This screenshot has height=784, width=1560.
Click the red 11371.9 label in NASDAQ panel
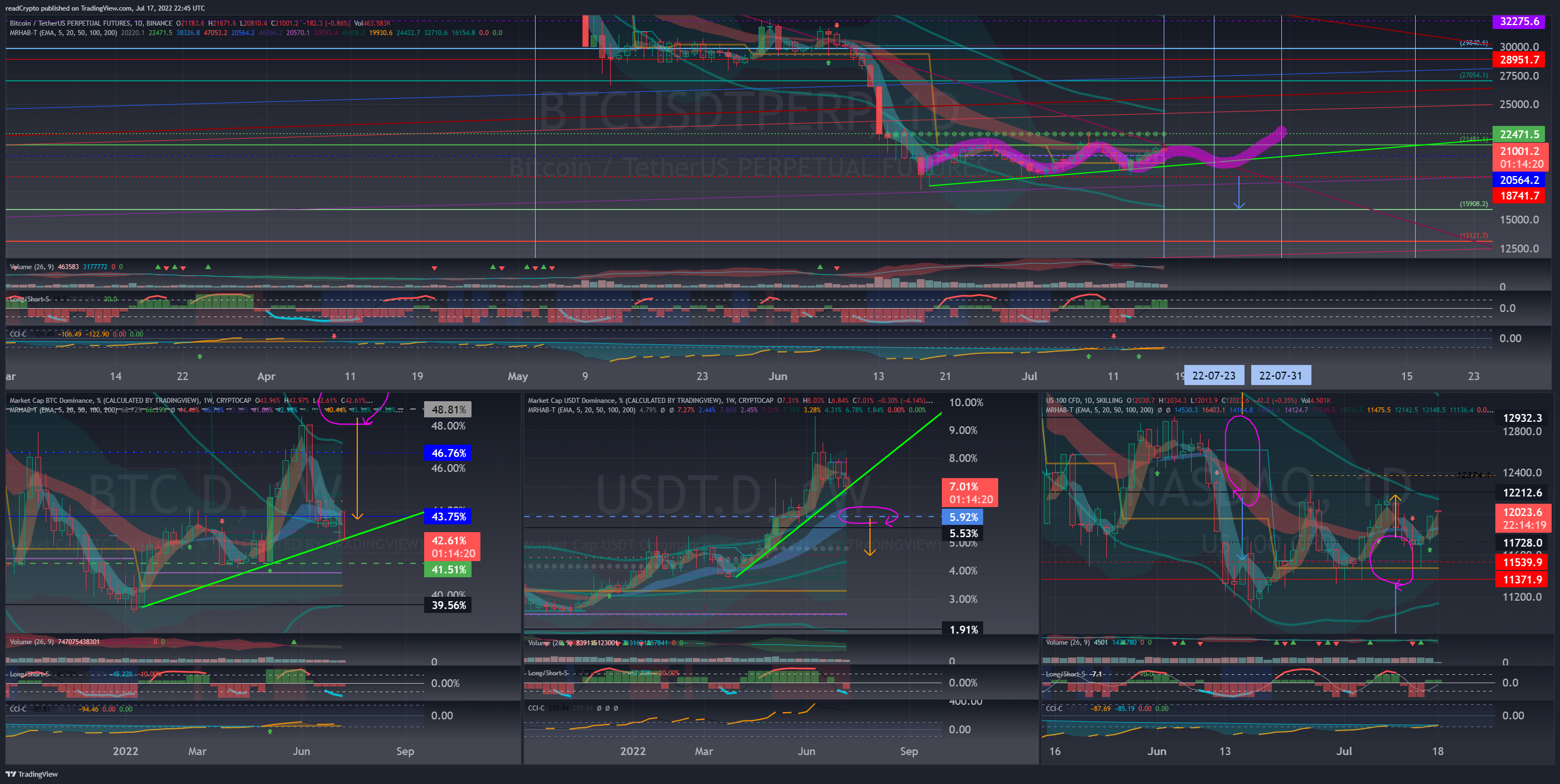(1522, 580)
